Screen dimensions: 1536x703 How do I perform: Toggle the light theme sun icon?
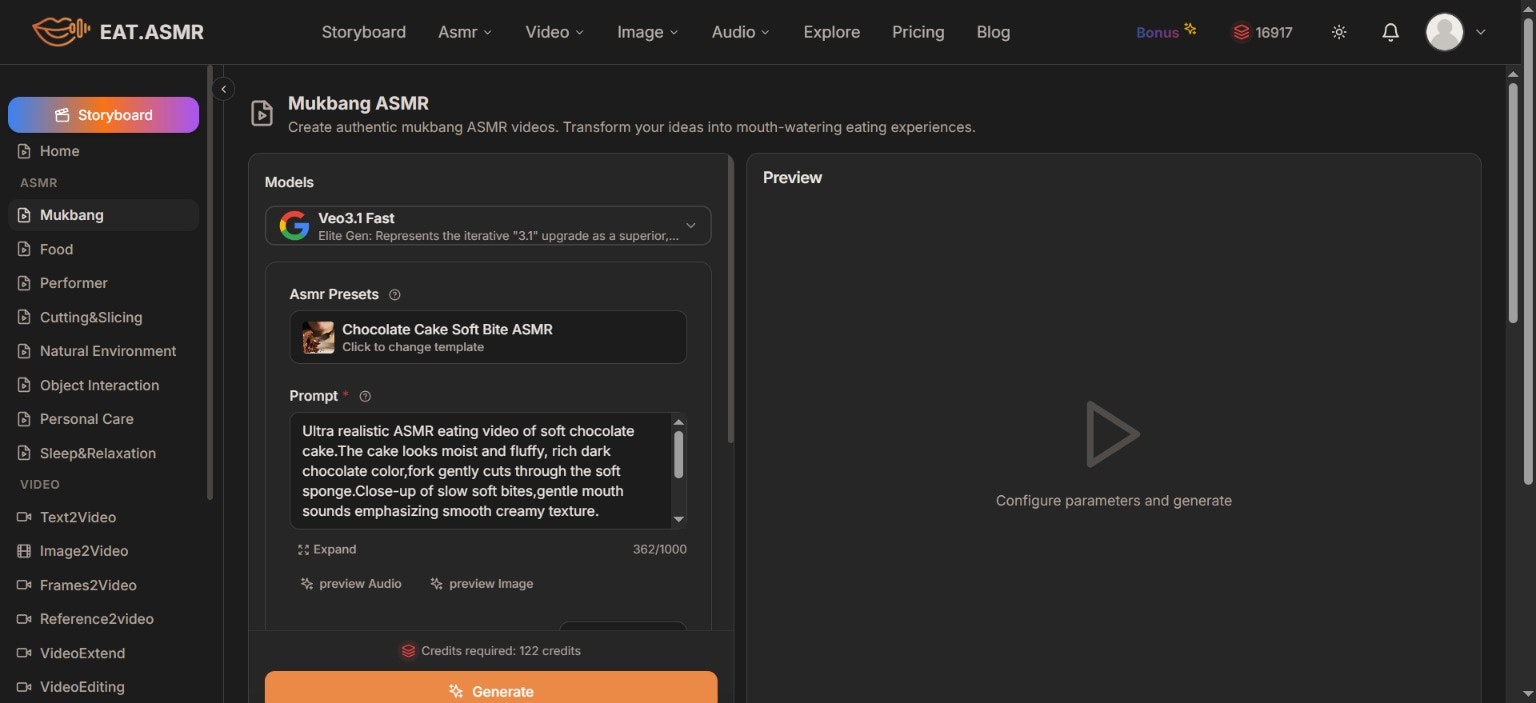pyautogui.click(x=1339, y=32)
